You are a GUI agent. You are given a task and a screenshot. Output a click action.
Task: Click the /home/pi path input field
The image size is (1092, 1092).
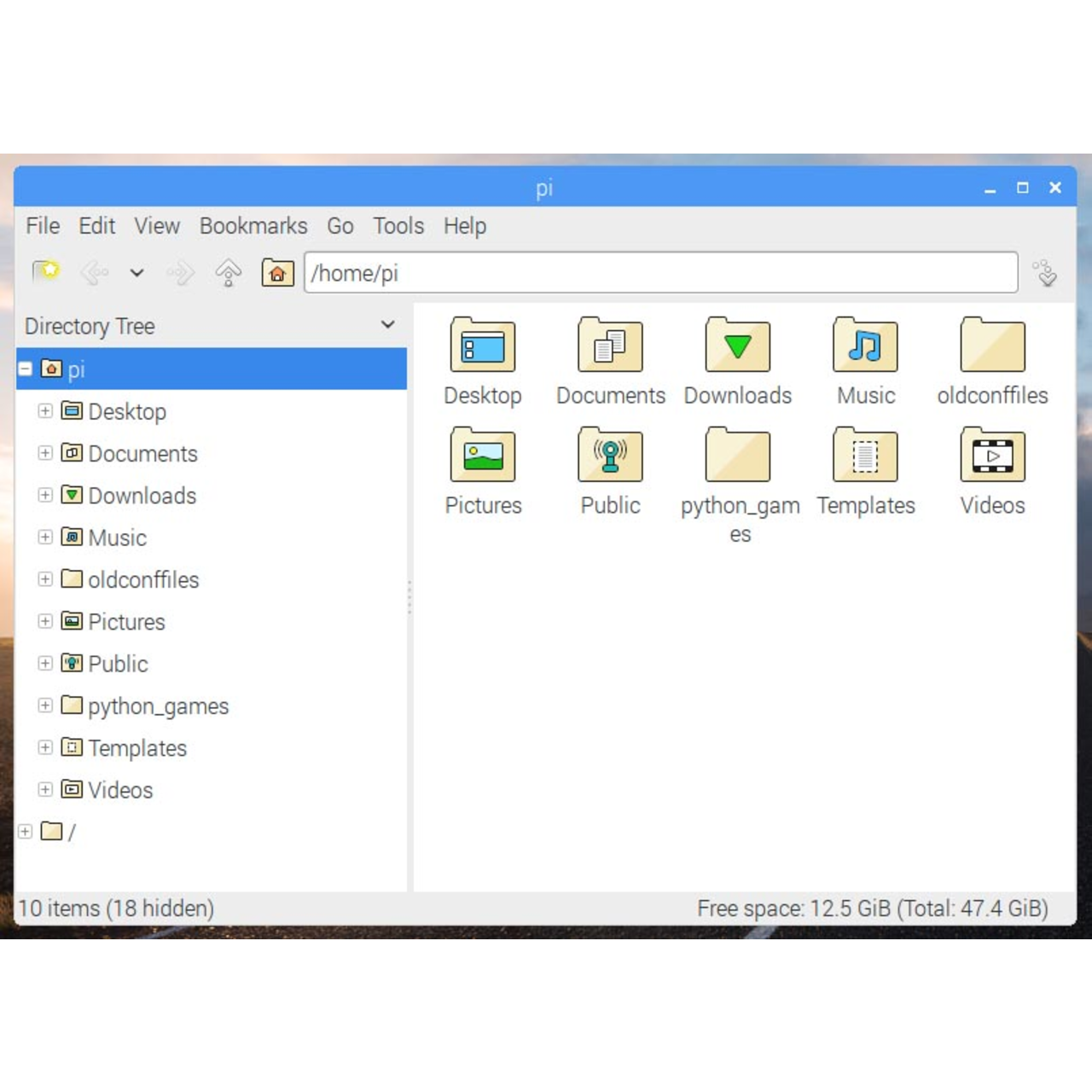pyautogui.click(x=660, y=273)
